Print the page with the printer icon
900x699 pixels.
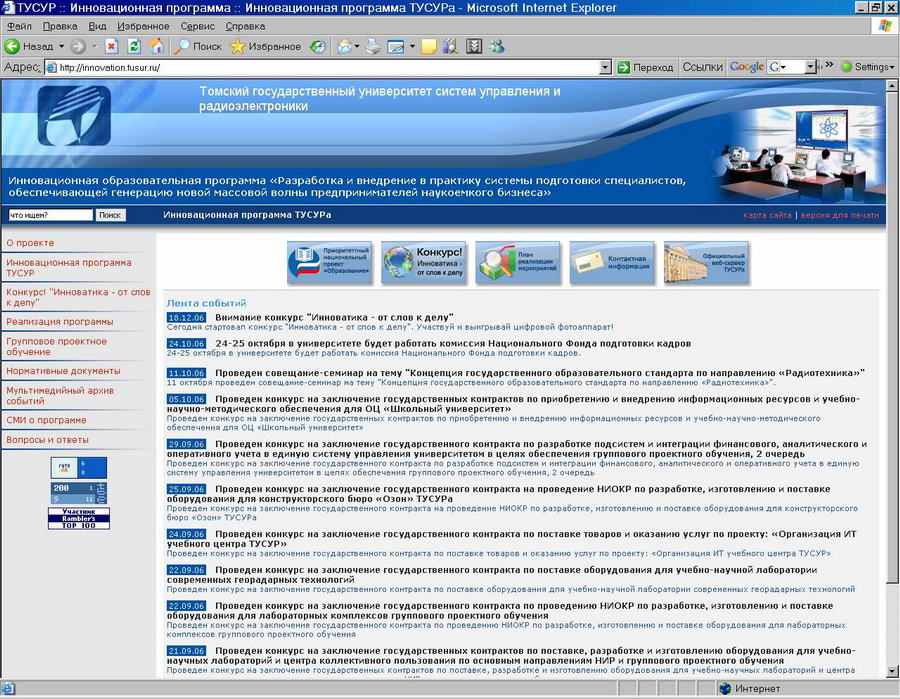click(x=373, y=46)
